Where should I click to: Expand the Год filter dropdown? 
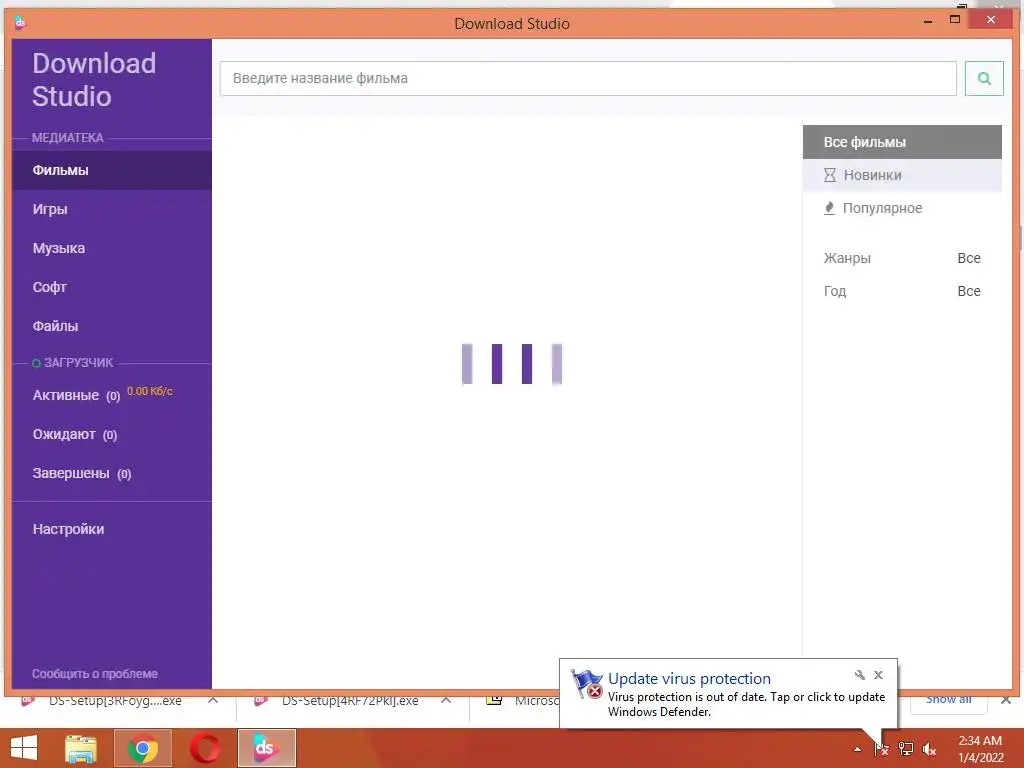tap(902, 291)
